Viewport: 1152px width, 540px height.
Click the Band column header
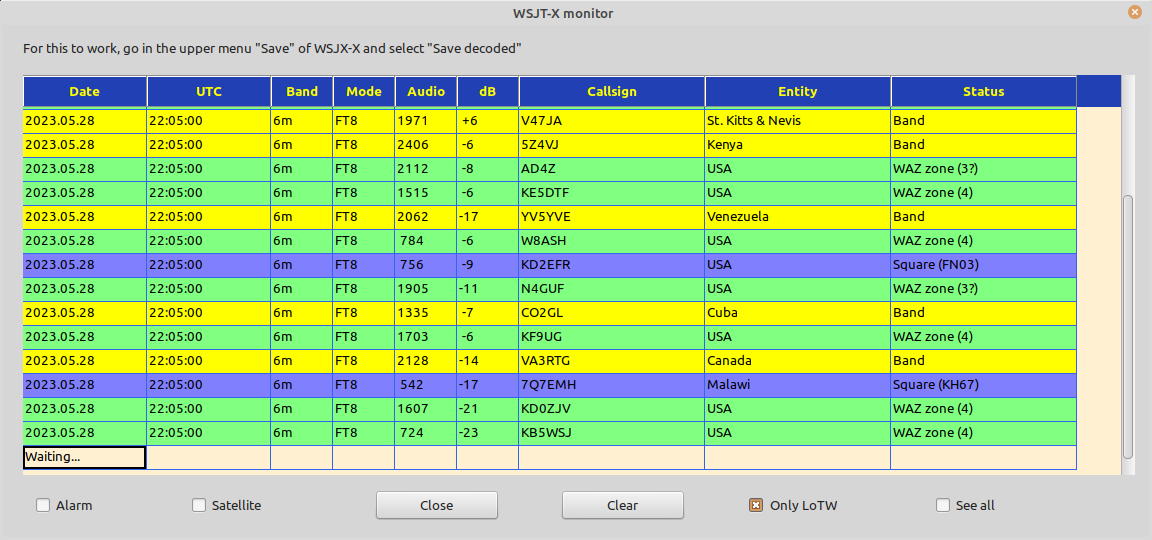coord(302,92)
